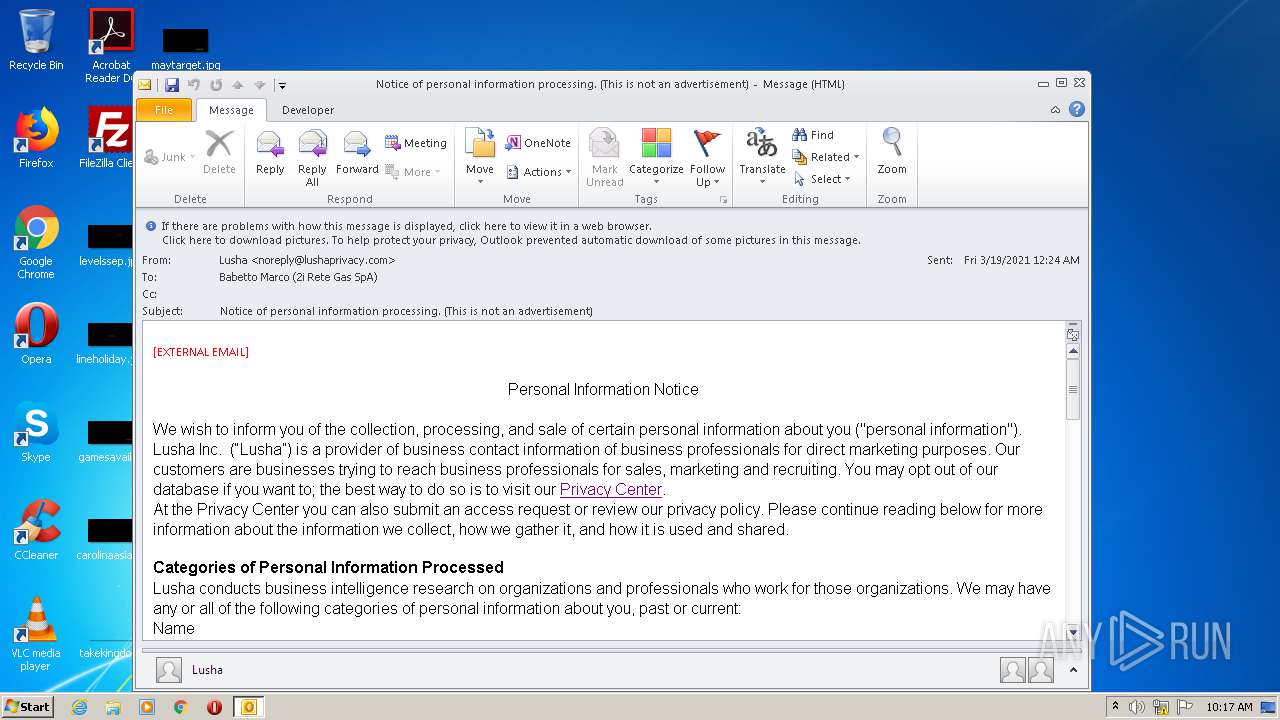Follow the Privacy Center link
This screenshot has width=1280, height=720.
[x=611, y=489]
